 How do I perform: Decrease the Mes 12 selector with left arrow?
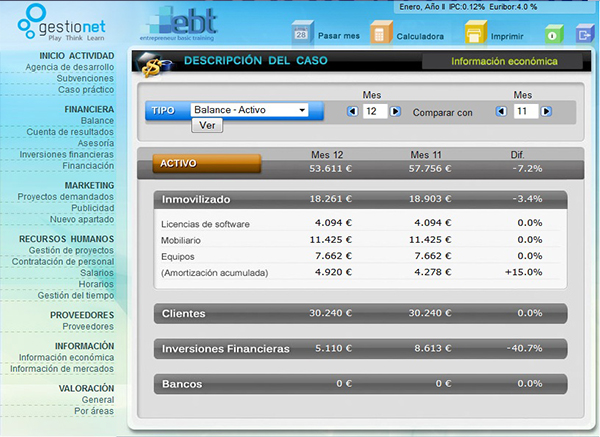click(352, 111)
